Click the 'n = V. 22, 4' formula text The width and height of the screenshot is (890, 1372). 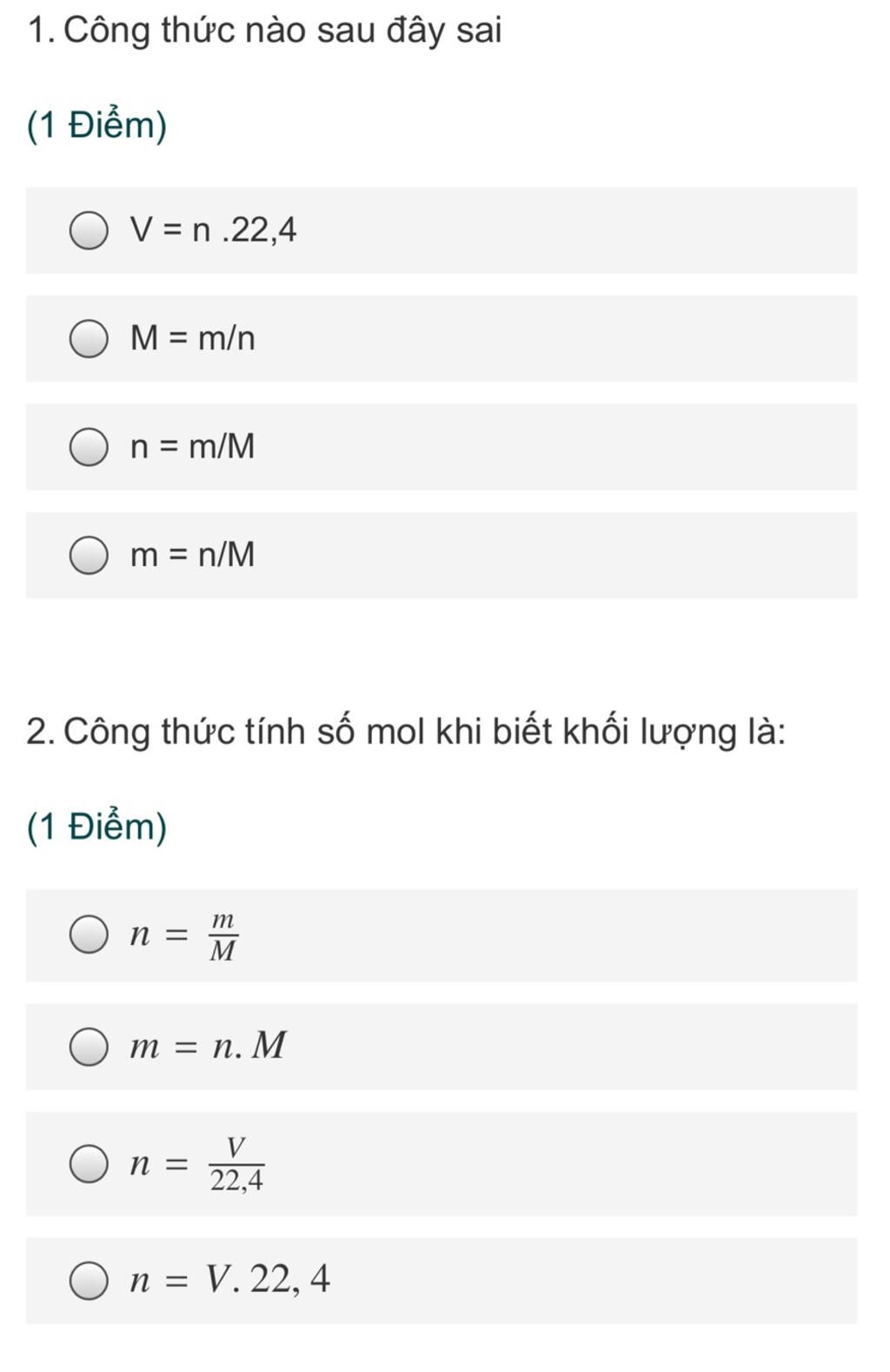(x=230, y=1280)
